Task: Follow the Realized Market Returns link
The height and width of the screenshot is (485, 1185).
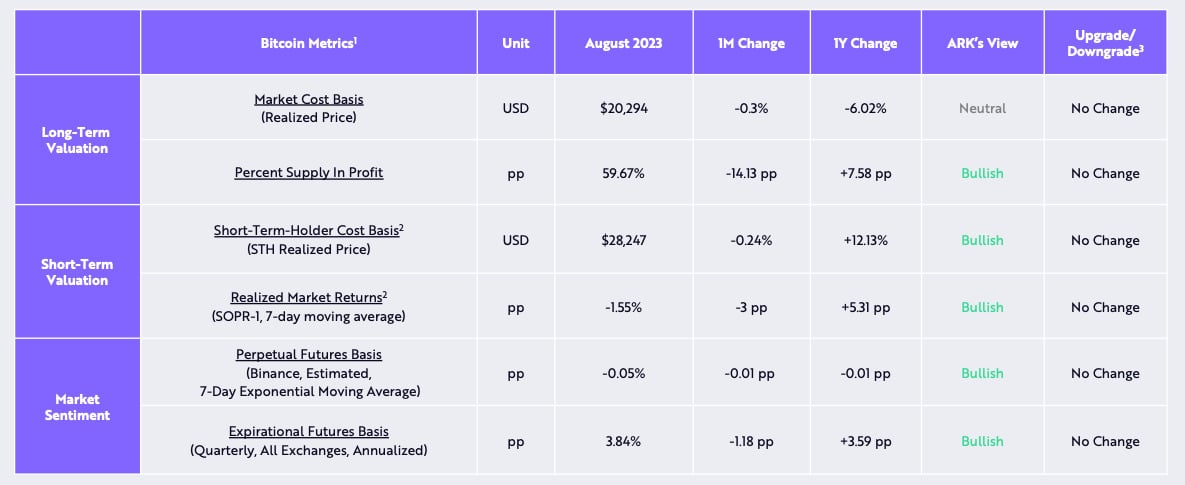Action: (x=308, y=298)
